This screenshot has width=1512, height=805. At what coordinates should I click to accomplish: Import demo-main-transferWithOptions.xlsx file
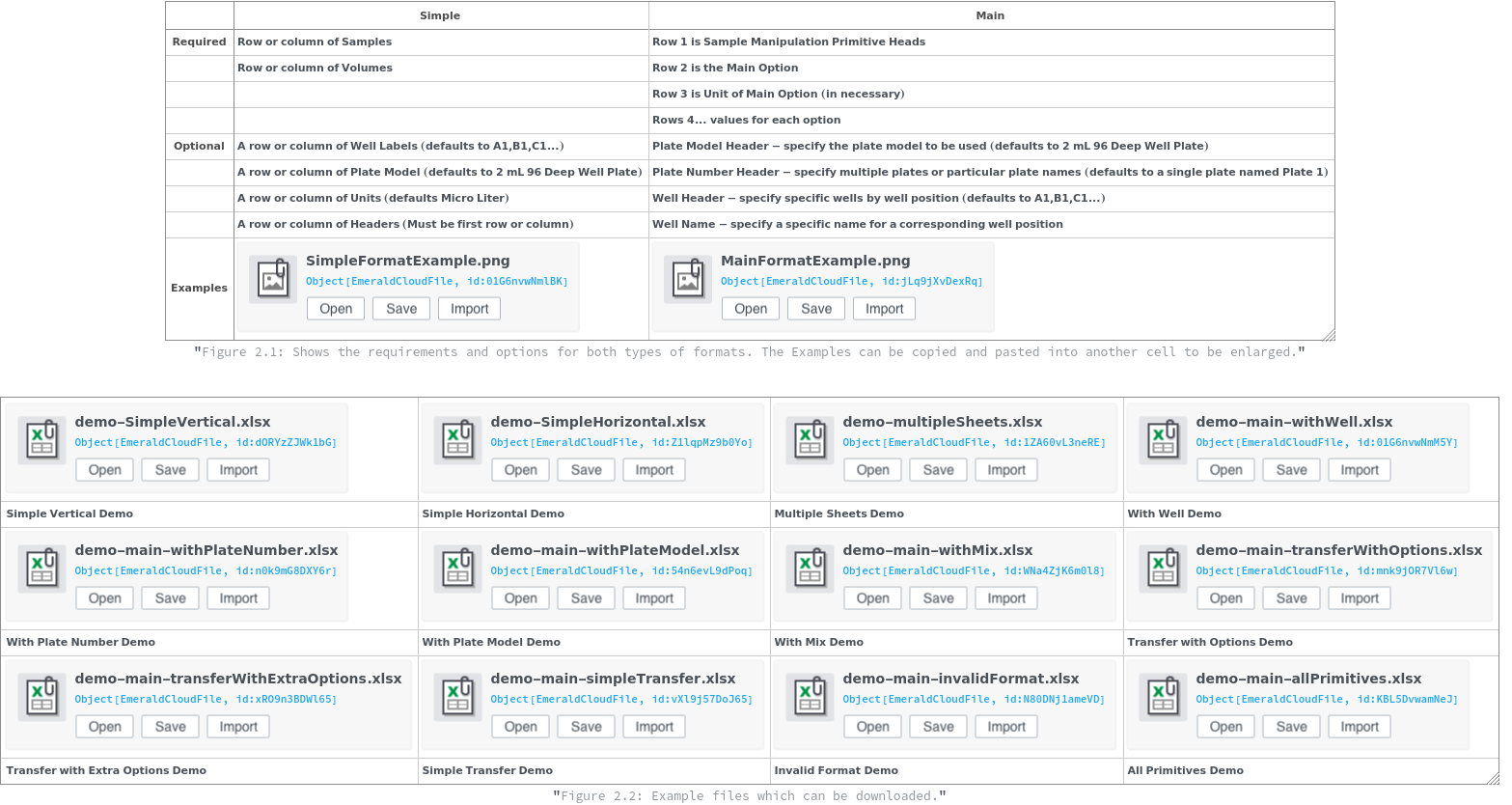pos(1360,598)
